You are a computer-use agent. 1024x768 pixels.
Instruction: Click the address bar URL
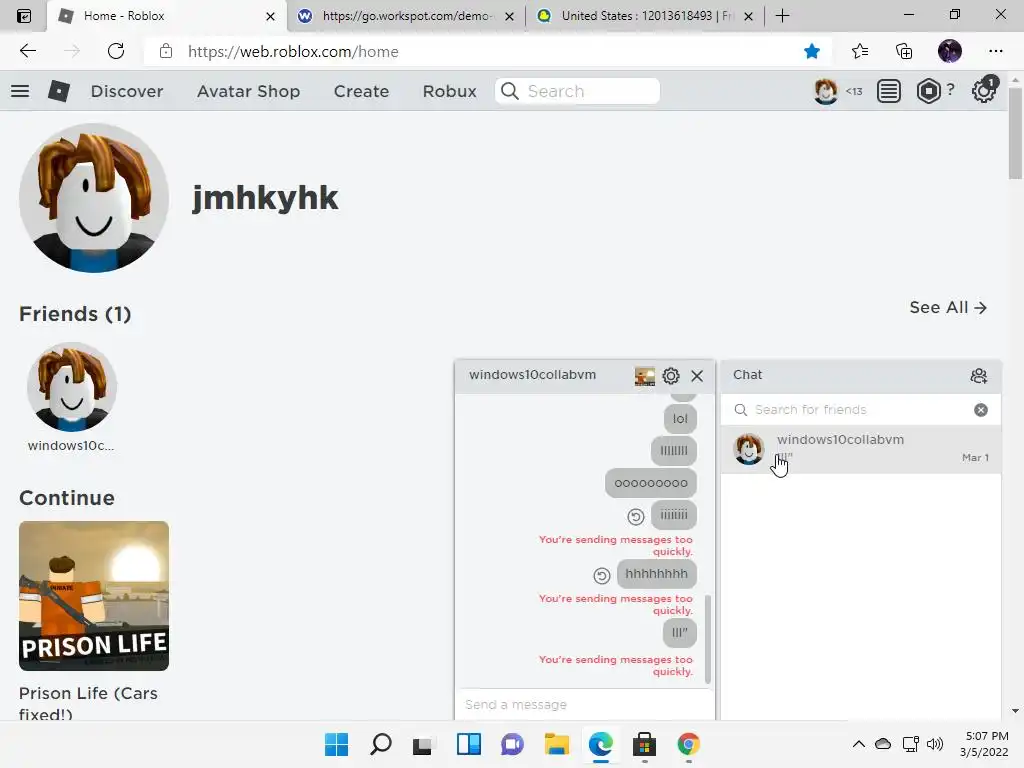(293, 51)
